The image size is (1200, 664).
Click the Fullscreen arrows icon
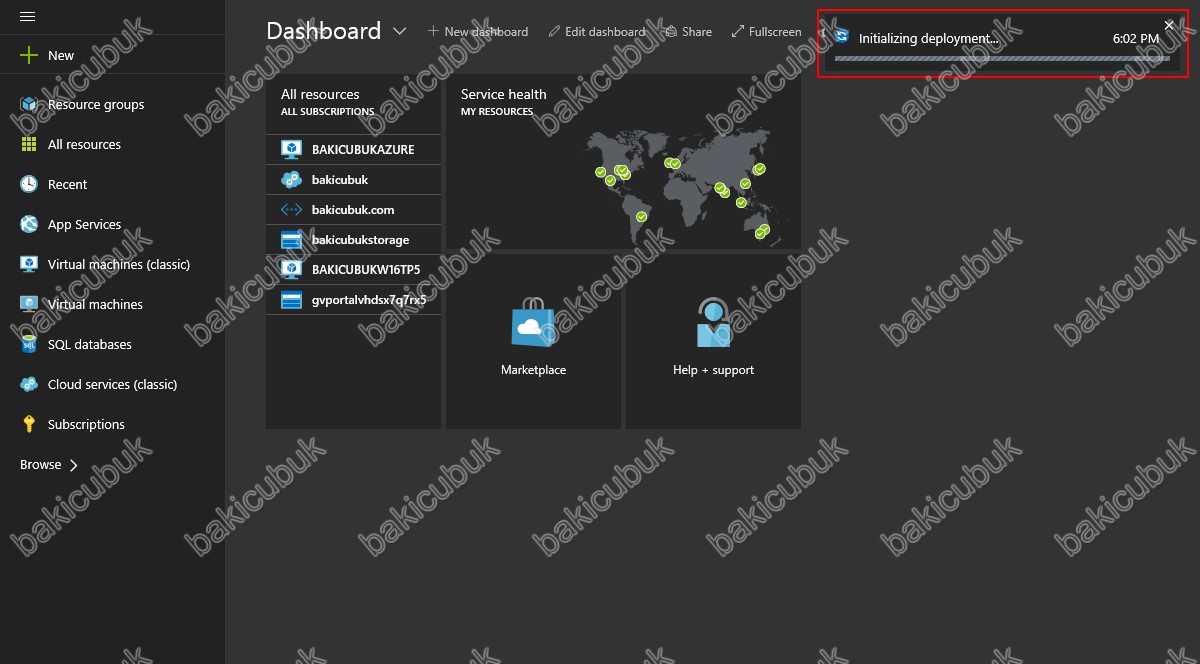click(738, 32)
